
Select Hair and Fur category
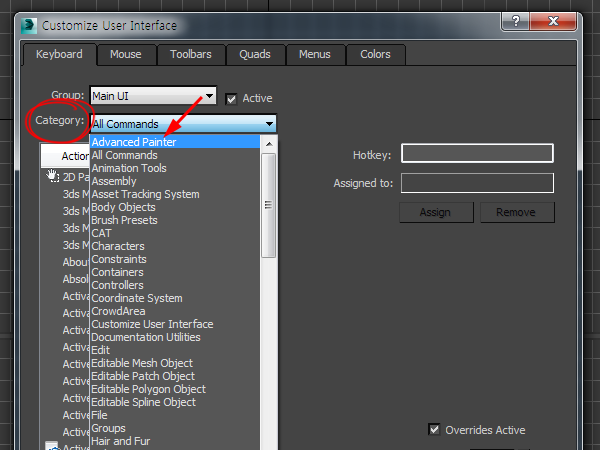click(175, 441)
